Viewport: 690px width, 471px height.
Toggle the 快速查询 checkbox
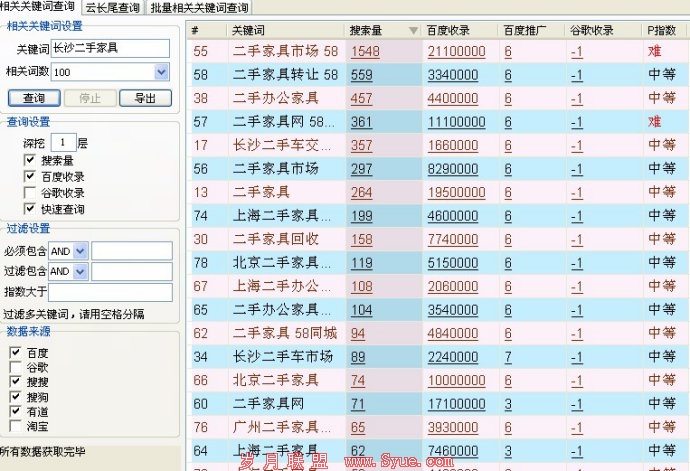tap(30, 209)
